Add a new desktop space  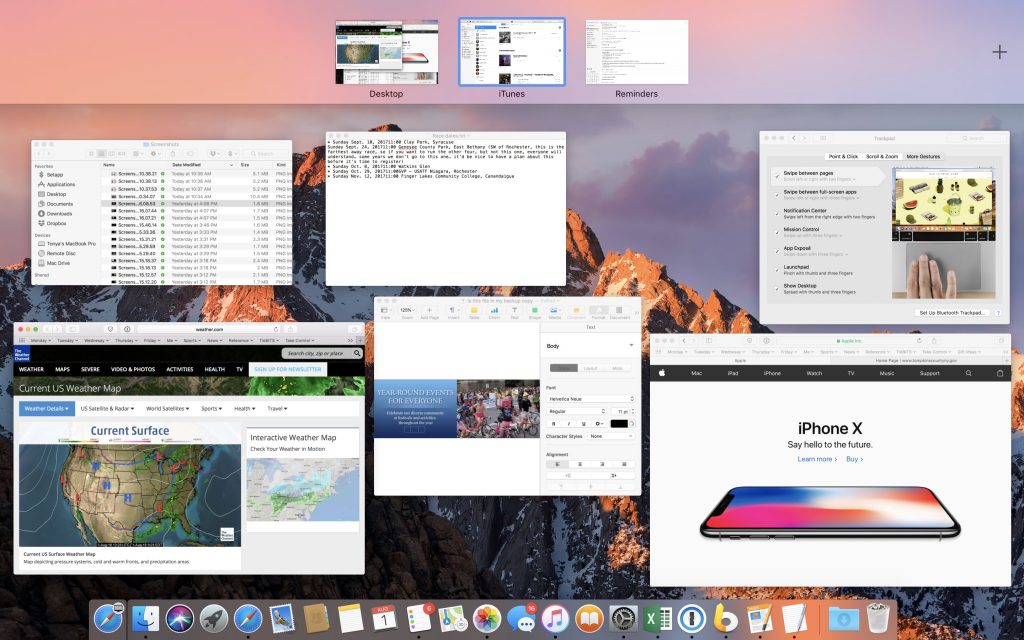coord(999,52)
